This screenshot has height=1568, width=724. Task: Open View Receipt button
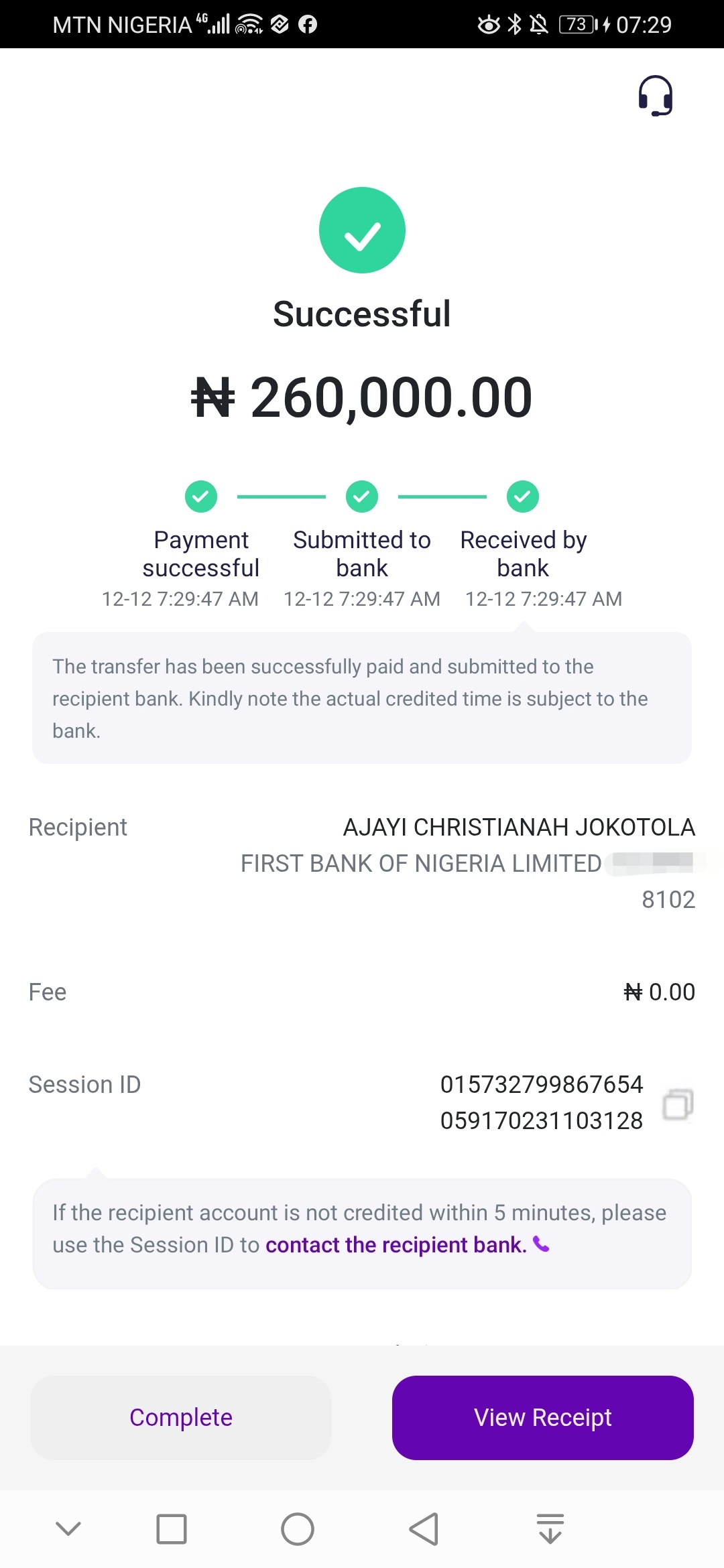tap(542, 1417)
